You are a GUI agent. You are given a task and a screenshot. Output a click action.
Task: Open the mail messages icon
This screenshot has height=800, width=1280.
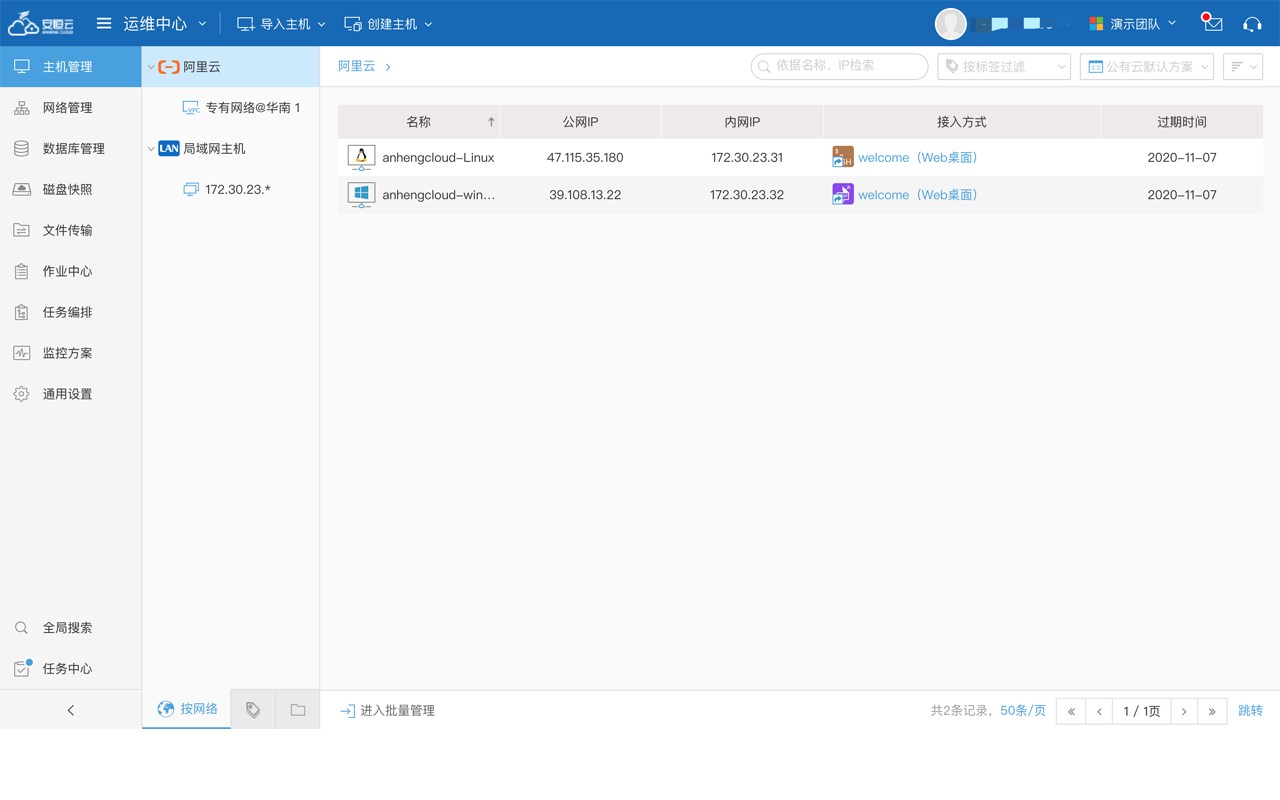tap(1212, 23)
